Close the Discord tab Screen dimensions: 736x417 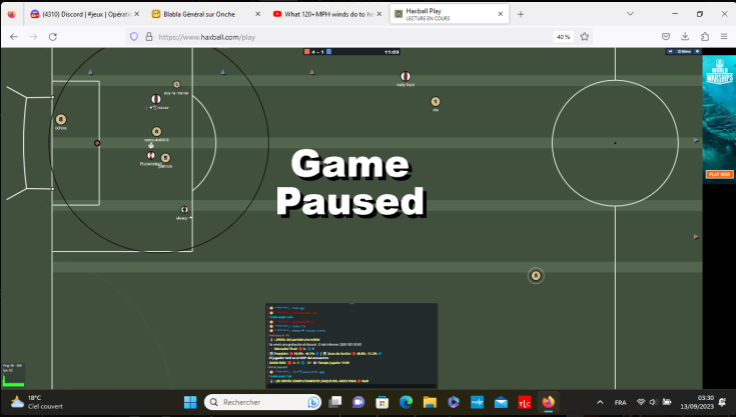(x=137, y=14)
